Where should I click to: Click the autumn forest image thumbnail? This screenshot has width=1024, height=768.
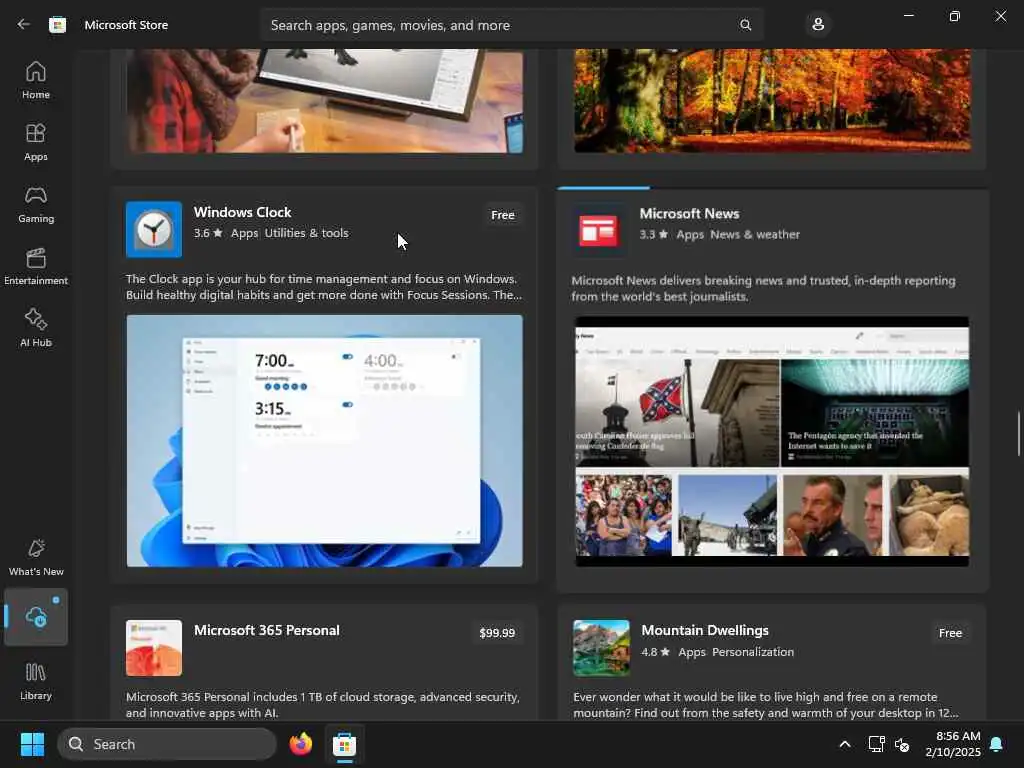point(773,101)
